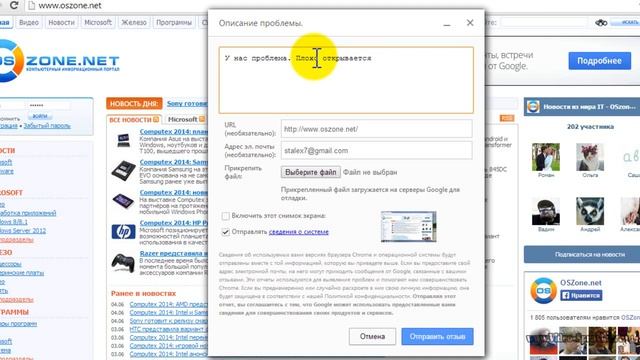Open the Sony готовит news-of-day link

coord(187,104)
